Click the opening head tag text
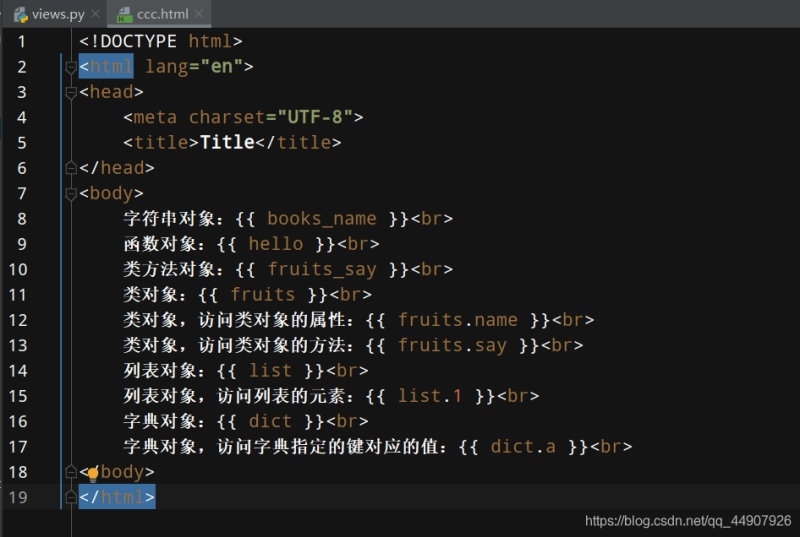The height and width of the screenshot is (537, 800). click(x=111, y=92)
